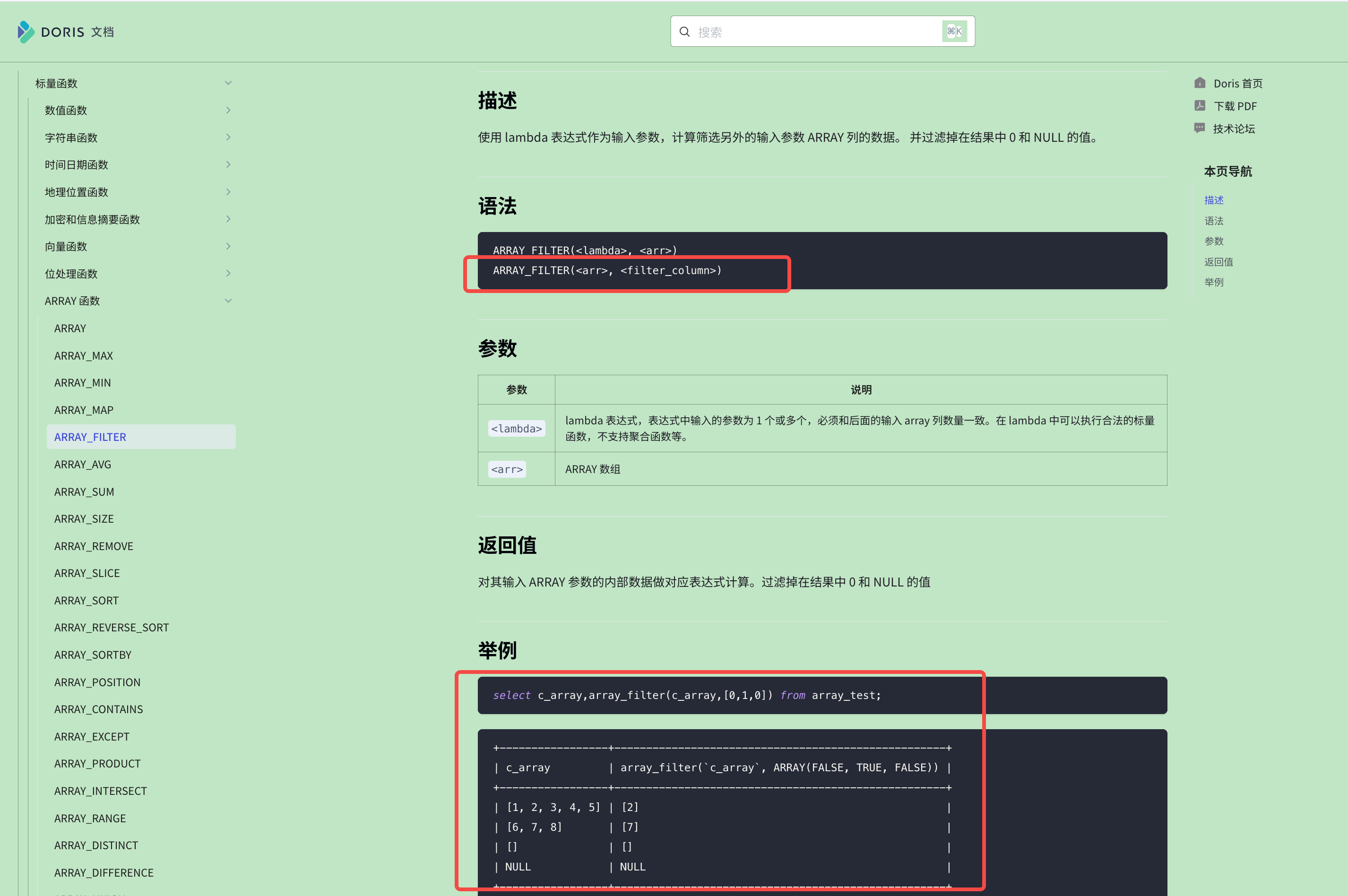Expand the 字符串函数 chevron
The width and height of the screenshot is (1348, 896).
click(x=228, y=137)
